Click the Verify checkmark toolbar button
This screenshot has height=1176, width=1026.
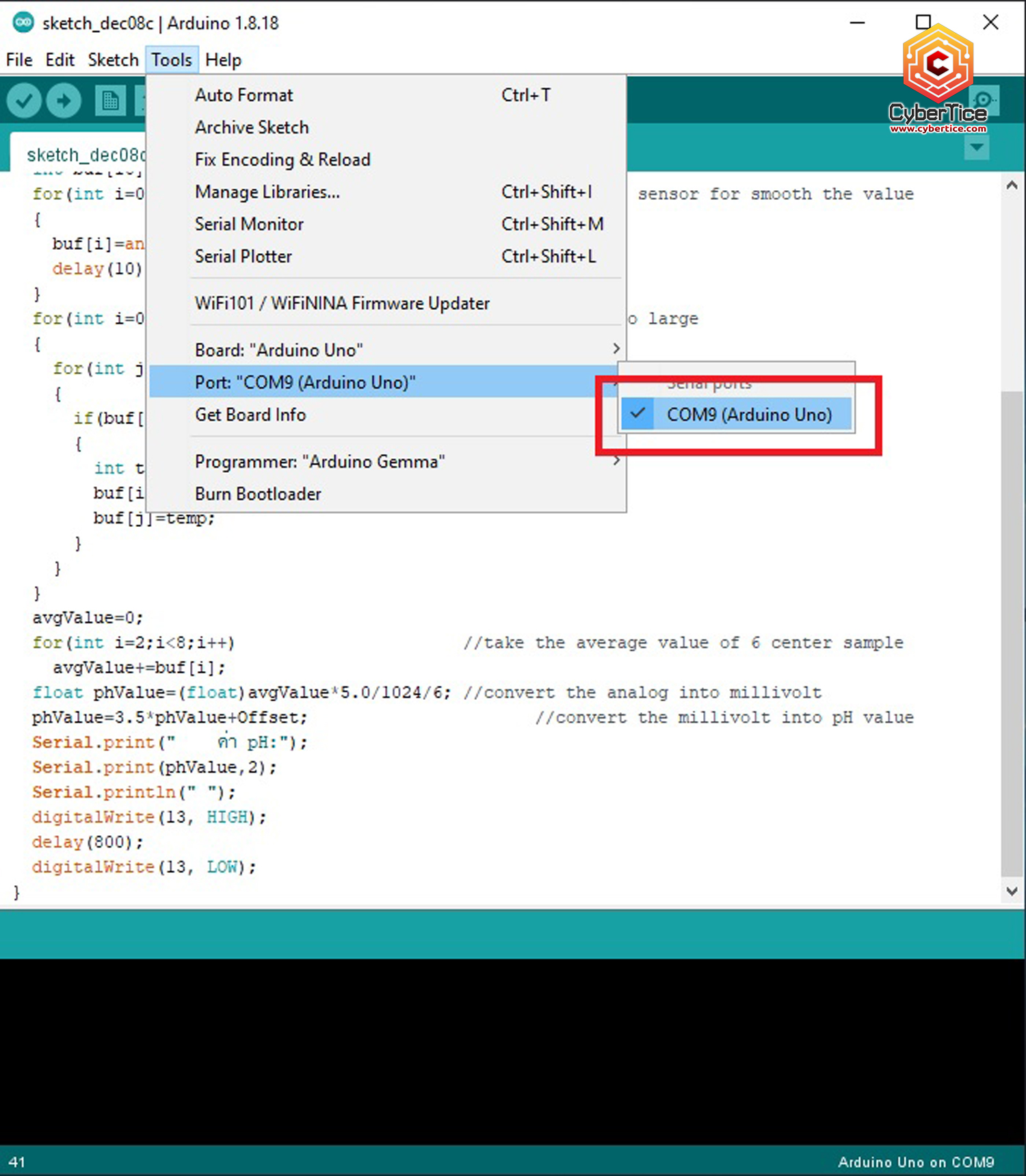[24, 101]
